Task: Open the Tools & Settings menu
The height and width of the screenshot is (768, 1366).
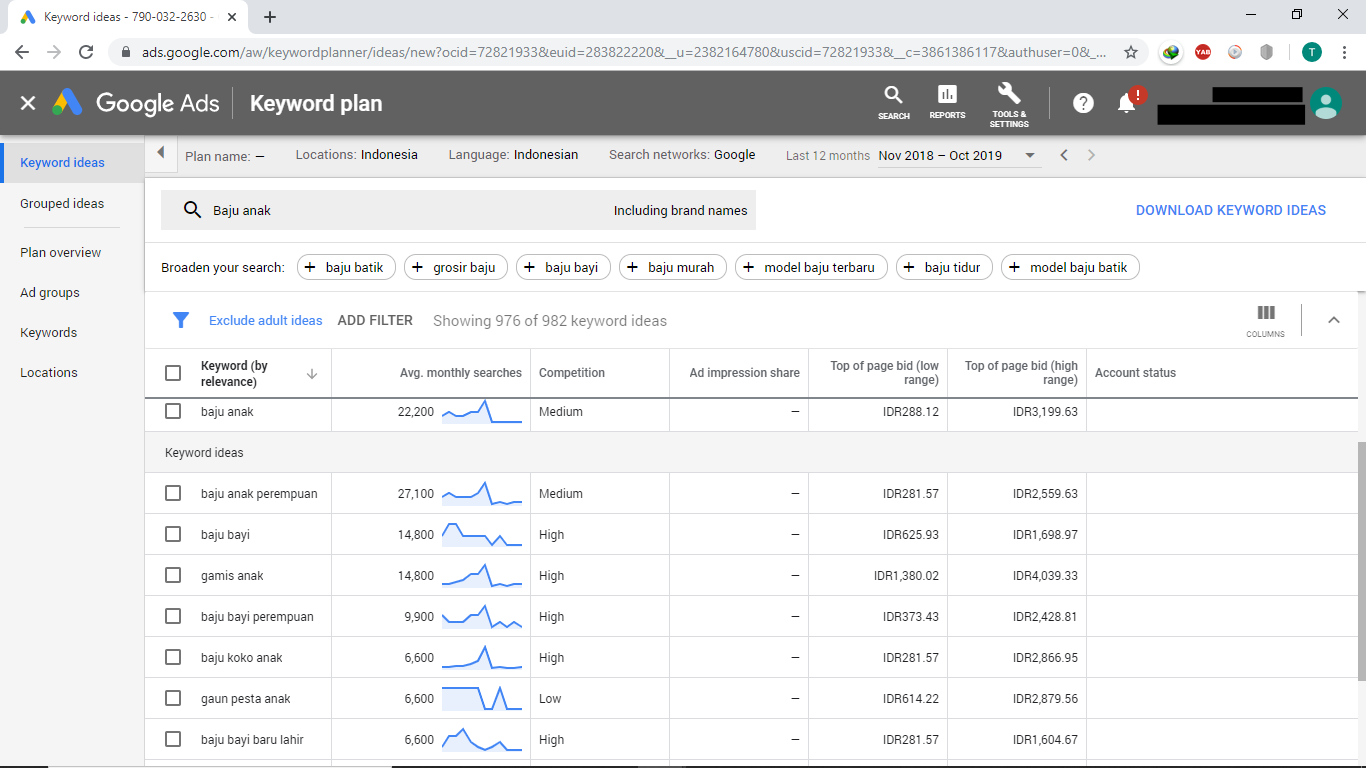Action: [x=1009, y=103]
